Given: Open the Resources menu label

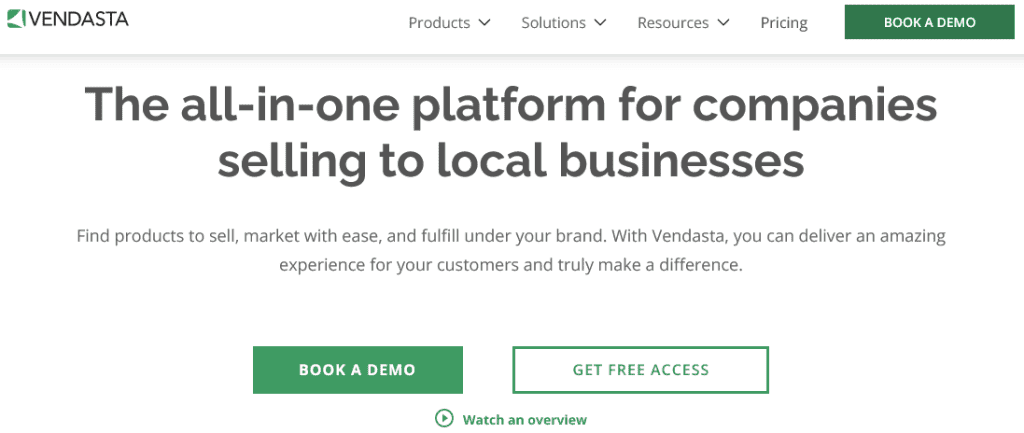Looking at the screenshot, I should pos(672,22).
